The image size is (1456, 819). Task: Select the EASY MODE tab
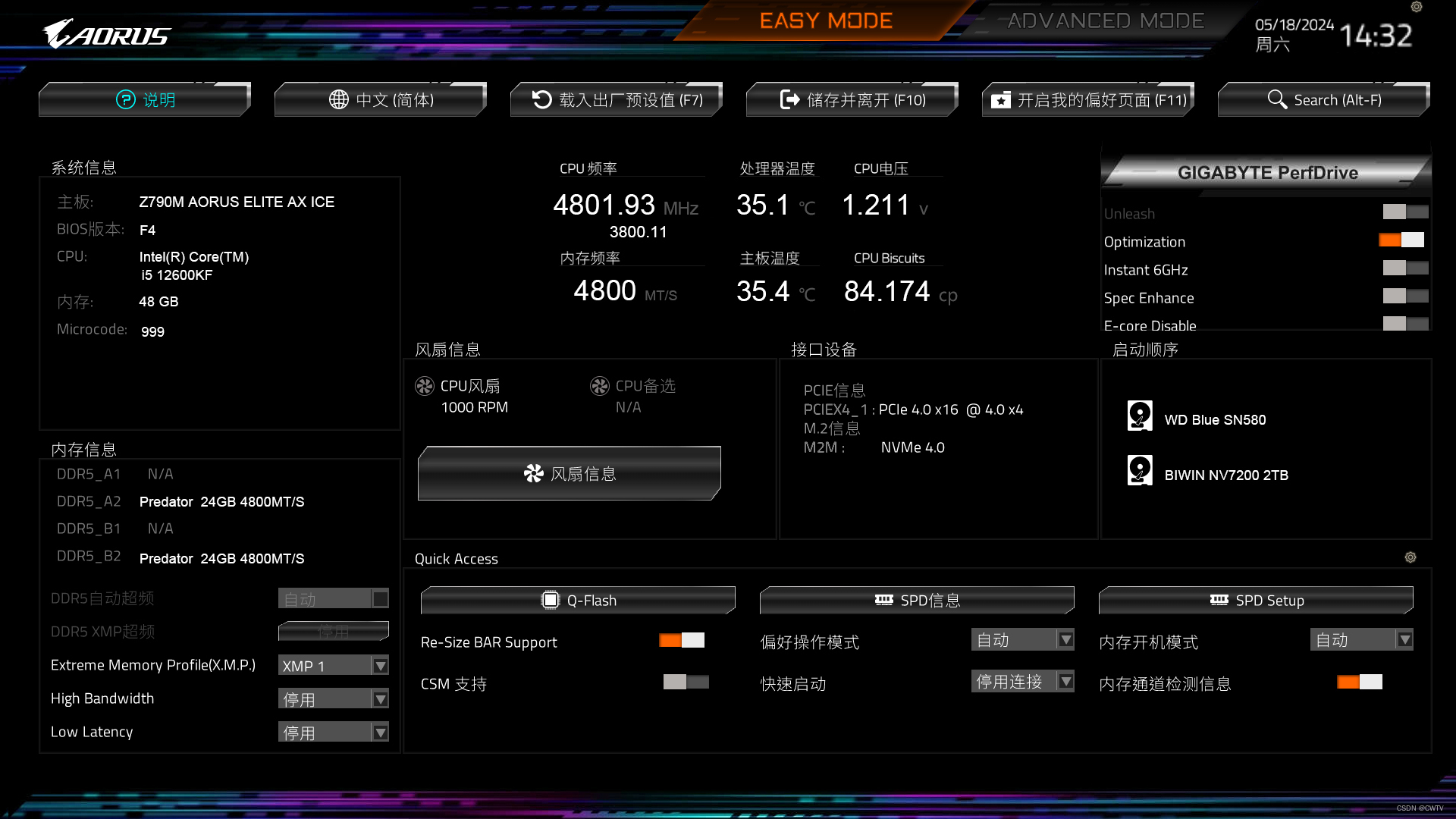click(826, 21)
